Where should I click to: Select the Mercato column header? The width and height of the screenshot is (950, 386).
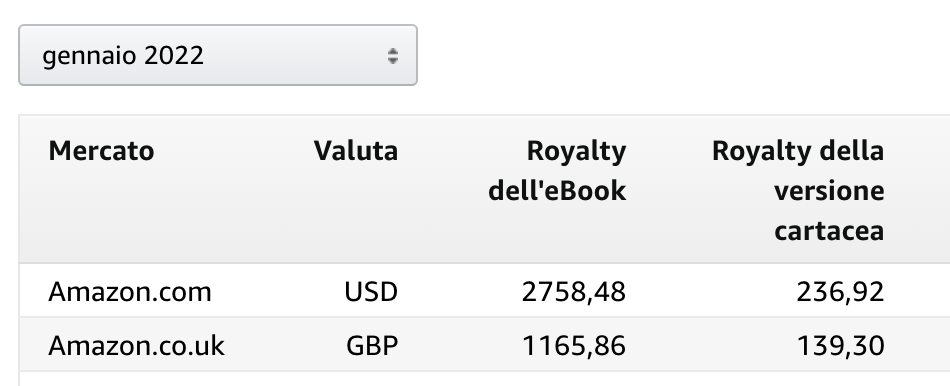101,151
